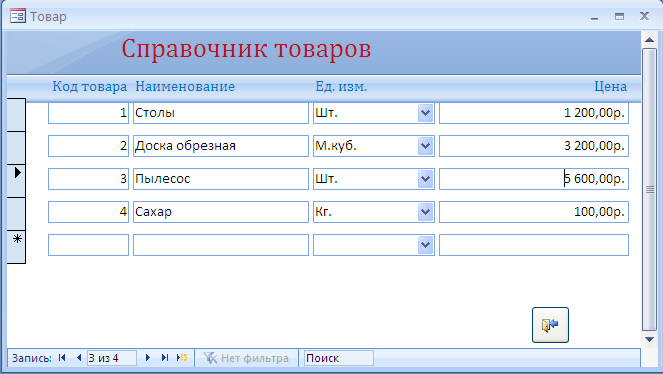Click the Ед. изм. column label
This screenshot has width=663, height=374.
[341, 87]
